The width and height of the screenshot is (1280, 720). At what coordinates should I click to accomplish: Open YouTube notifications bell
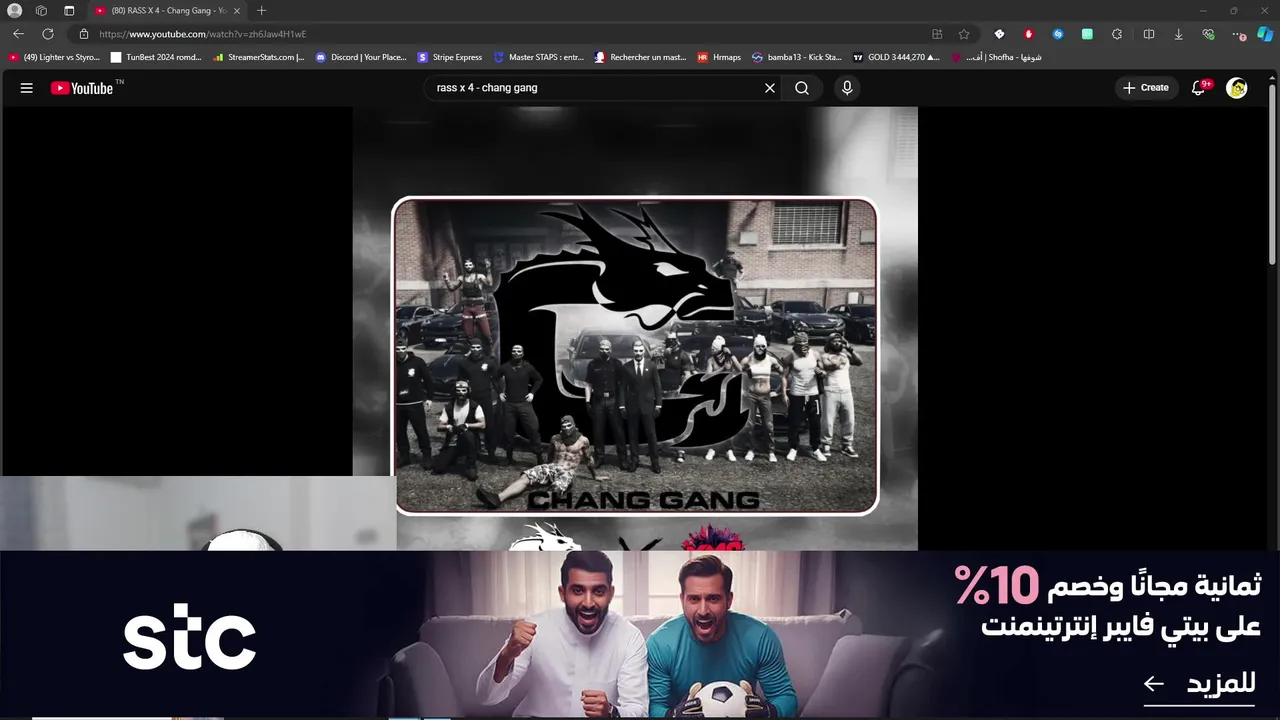point(1198,88)
